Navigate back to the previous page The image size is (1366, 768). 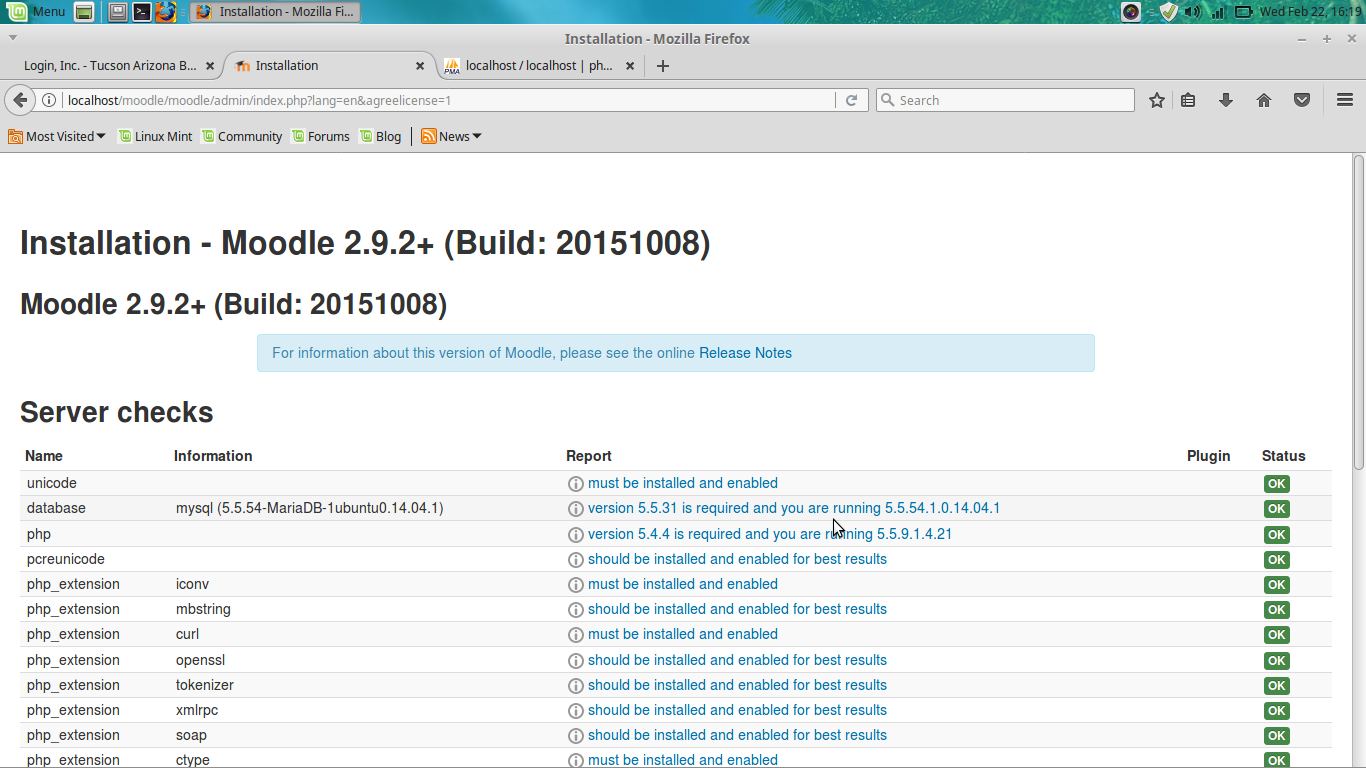pos(21,100)
